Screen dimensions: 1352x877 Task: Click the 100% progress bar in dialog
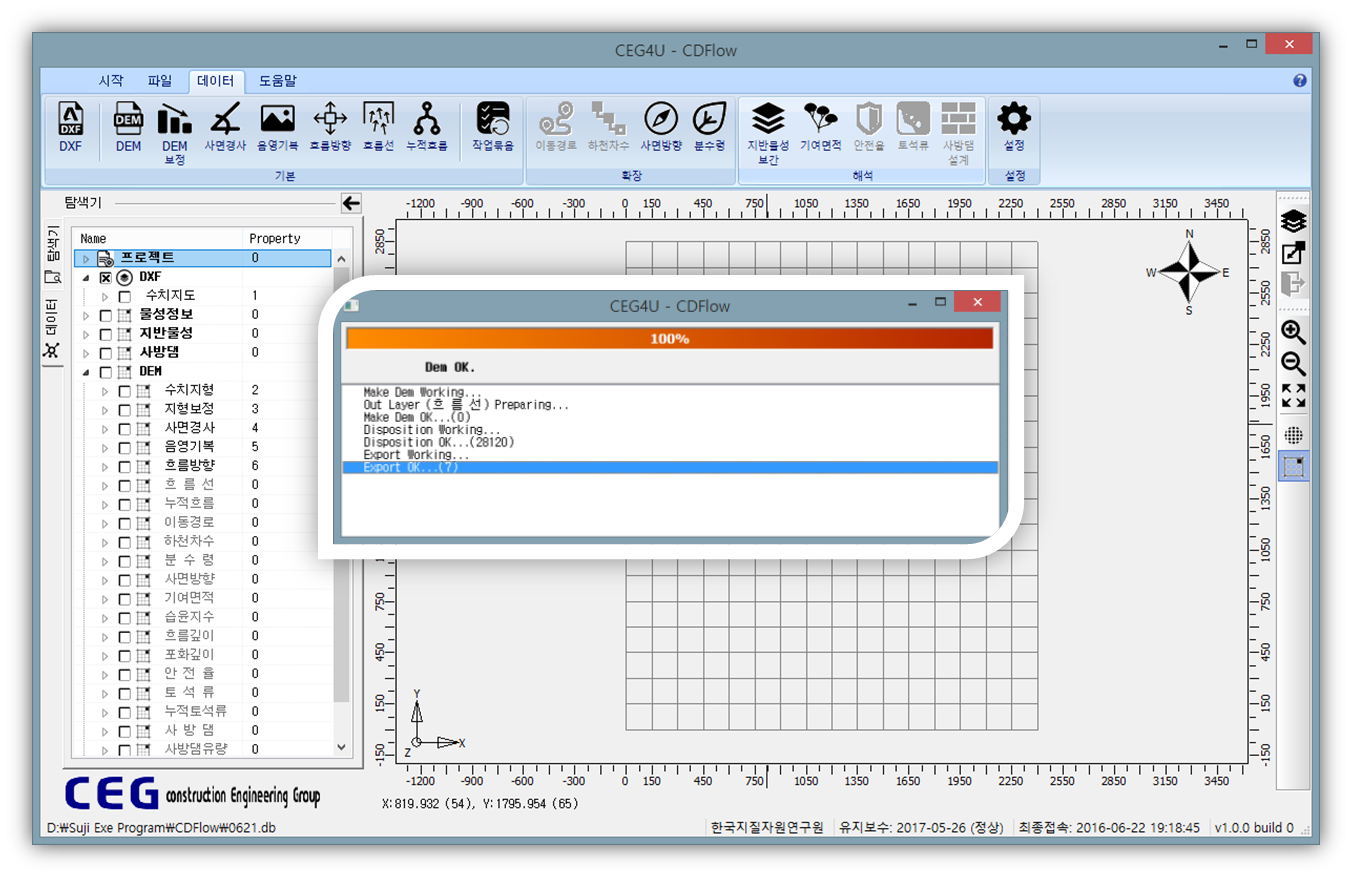coord(669,338)
